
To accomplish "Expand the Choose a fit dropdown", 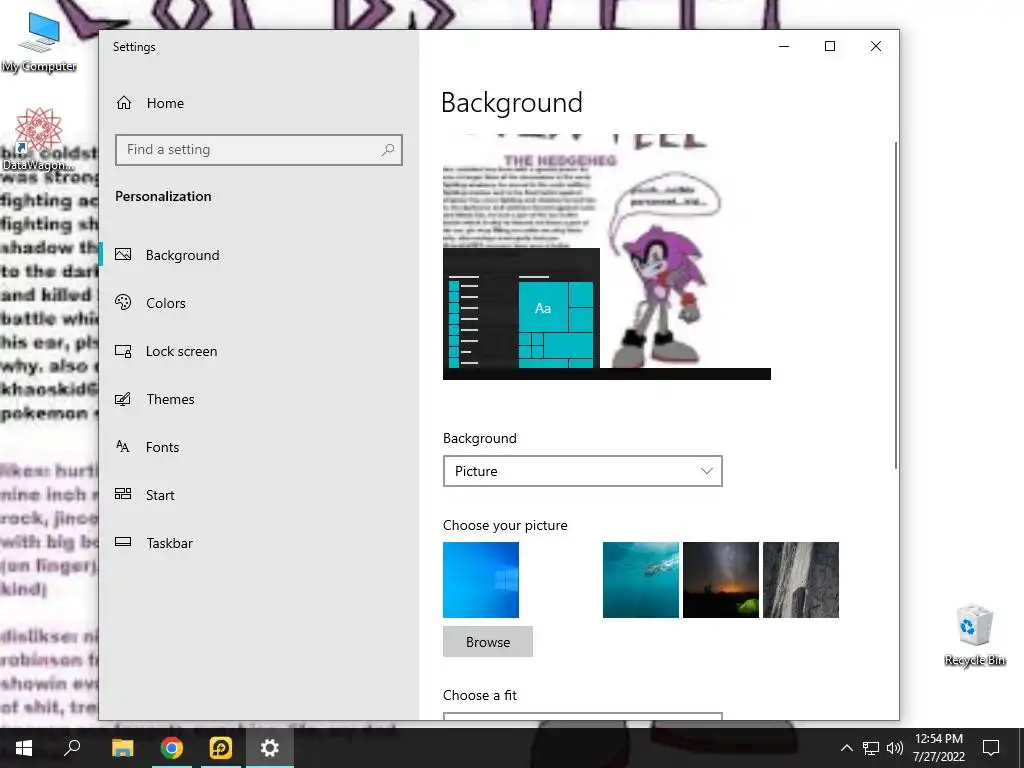I will click(x=583, y=716).
